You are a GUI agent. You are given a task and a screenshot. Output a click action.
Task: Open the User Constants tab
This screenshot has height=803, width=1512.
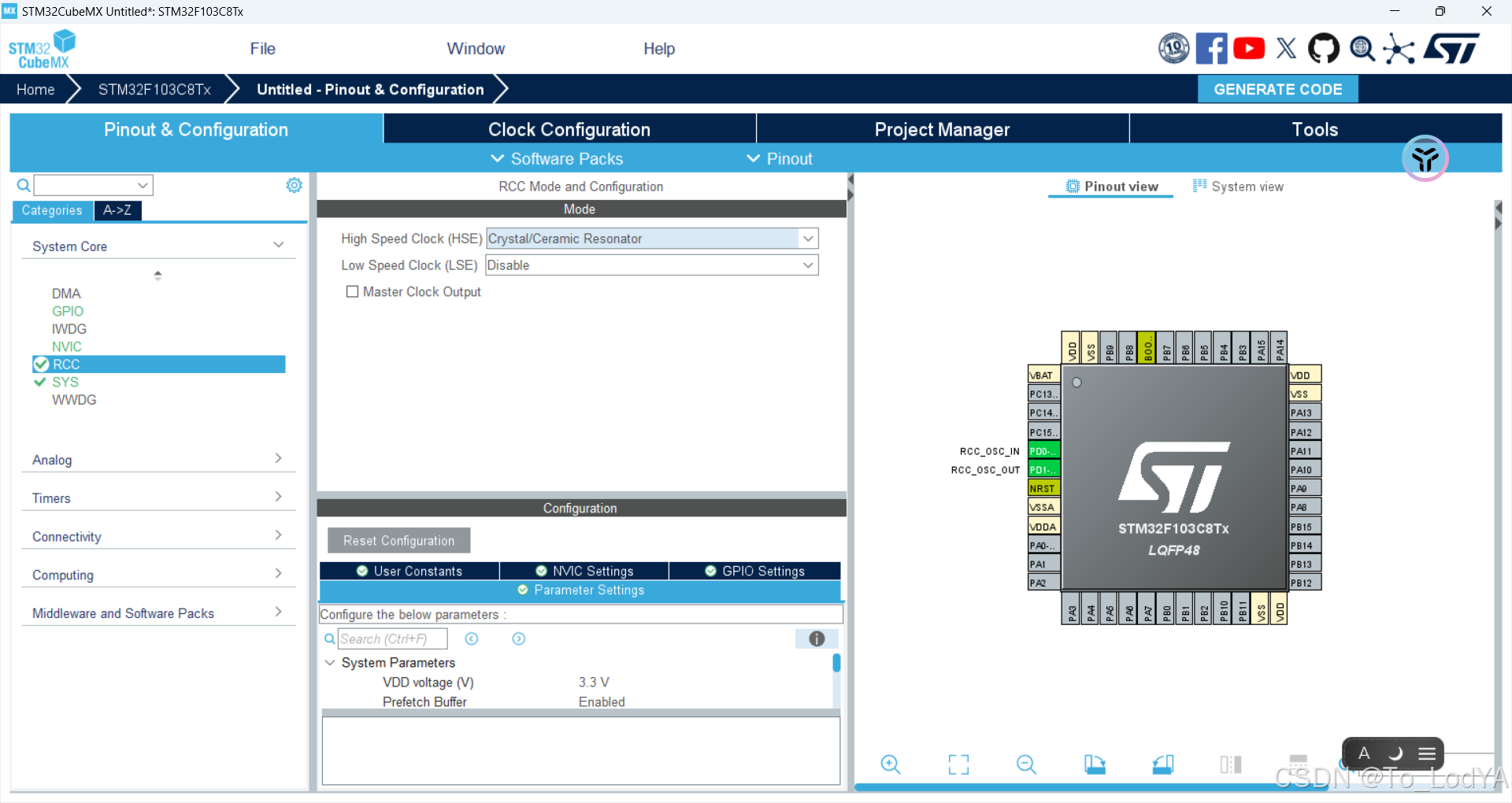pos(409,571)
